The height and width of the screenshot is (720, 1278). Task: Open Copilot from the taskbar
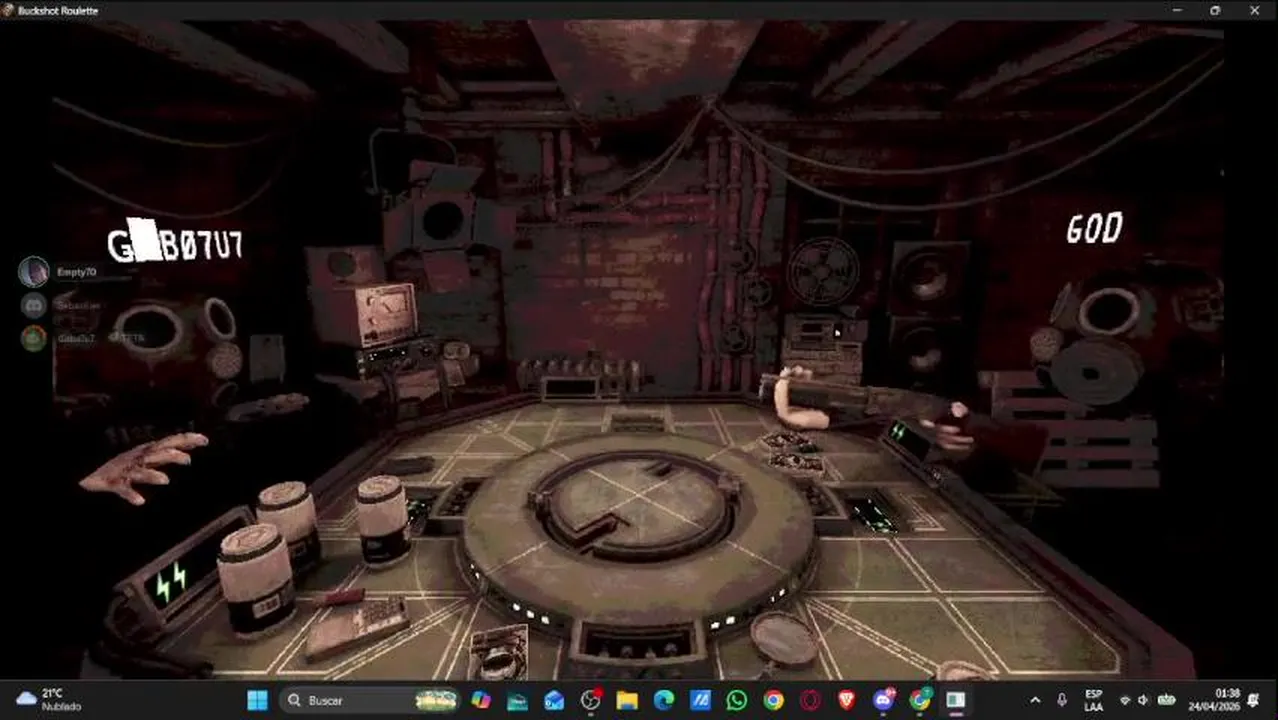point(481,700)
